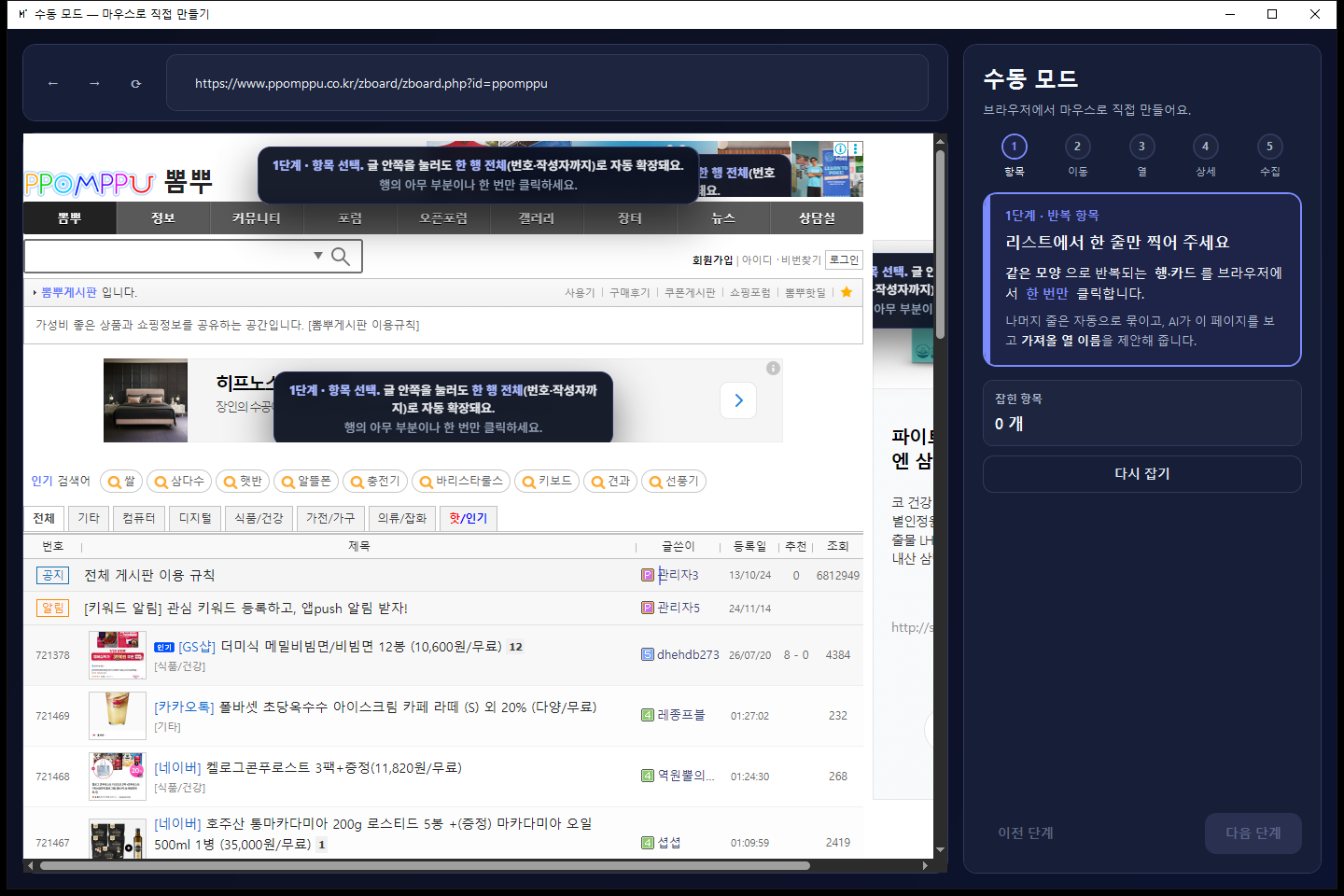Switch to the 기타 category tab
Viewport: 1344px width, 896px height.
point(89,519)
